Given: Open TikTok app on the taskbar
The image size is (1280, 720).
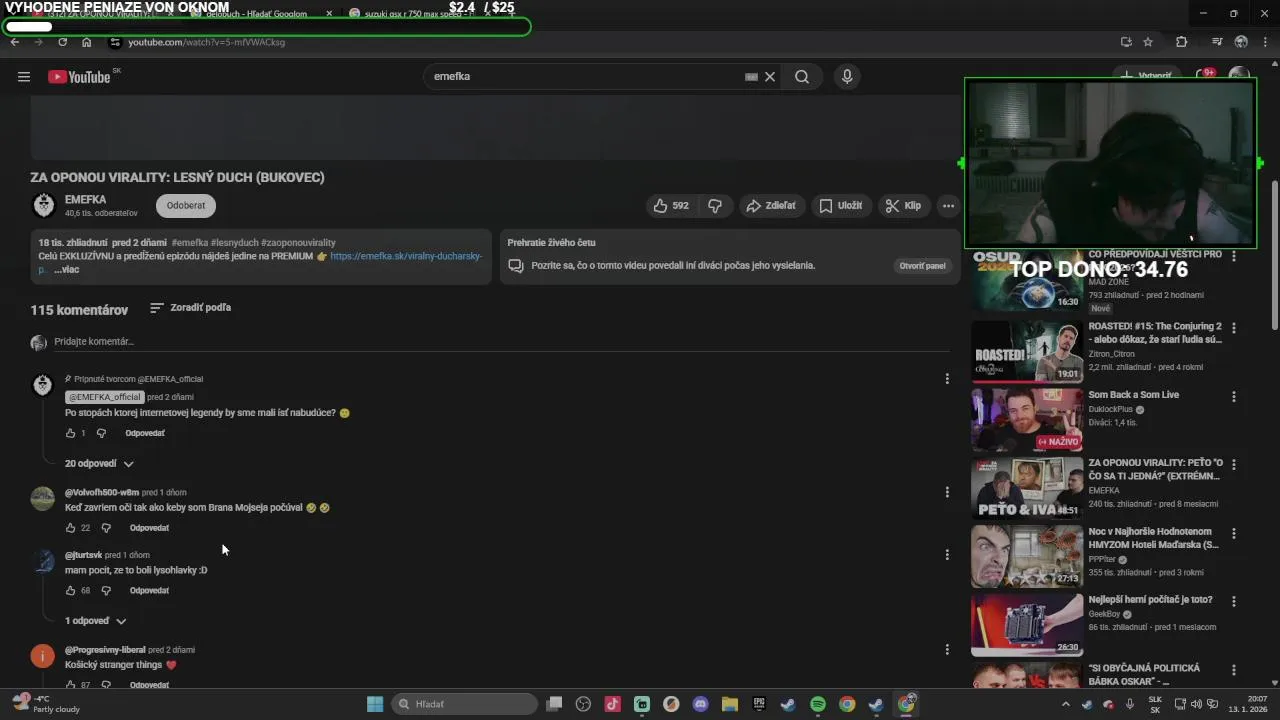Looking at the screenshot, I should [x=612, y=704].
